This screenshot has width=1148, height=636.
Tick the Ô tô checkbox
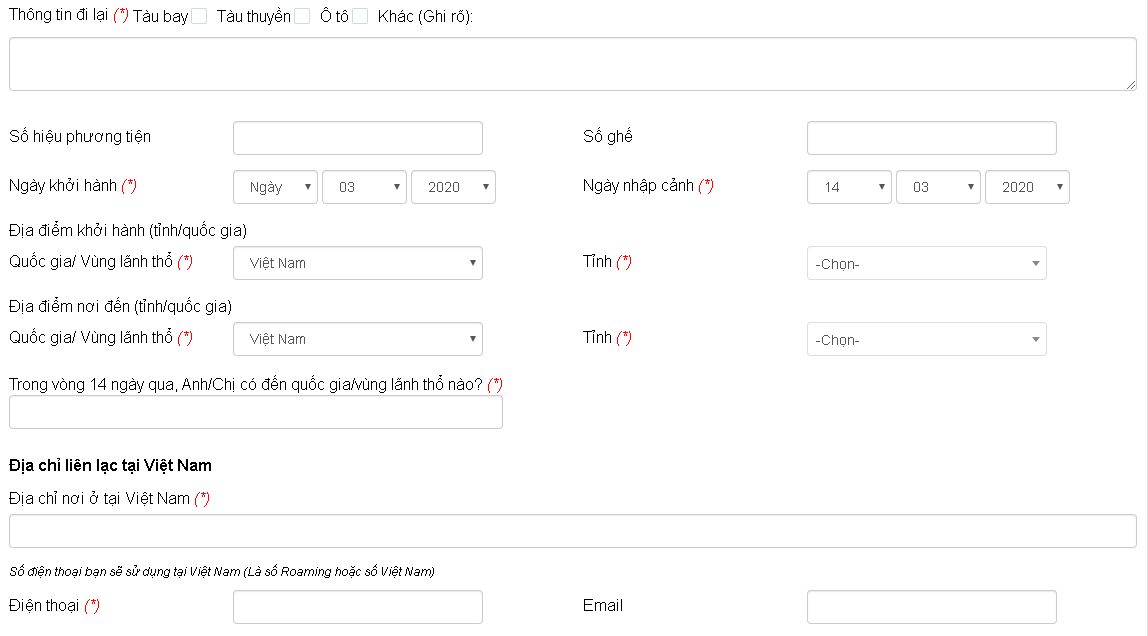pyautogui.click(x=359, y=16)
